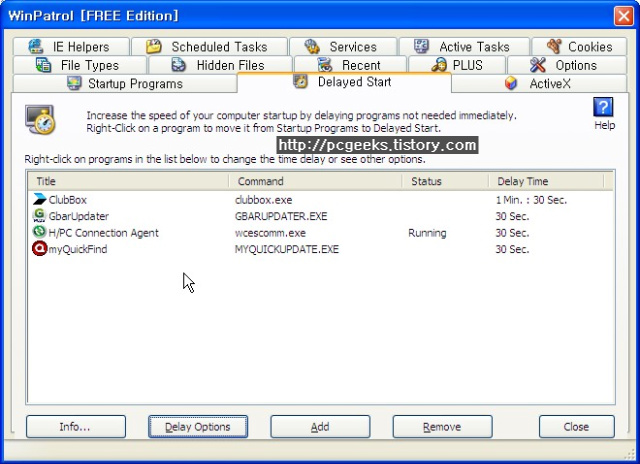Image resolution: width=640 pixels, height=464 pixels.
Task: Switch to the Services tab
Action: point(343,47)
